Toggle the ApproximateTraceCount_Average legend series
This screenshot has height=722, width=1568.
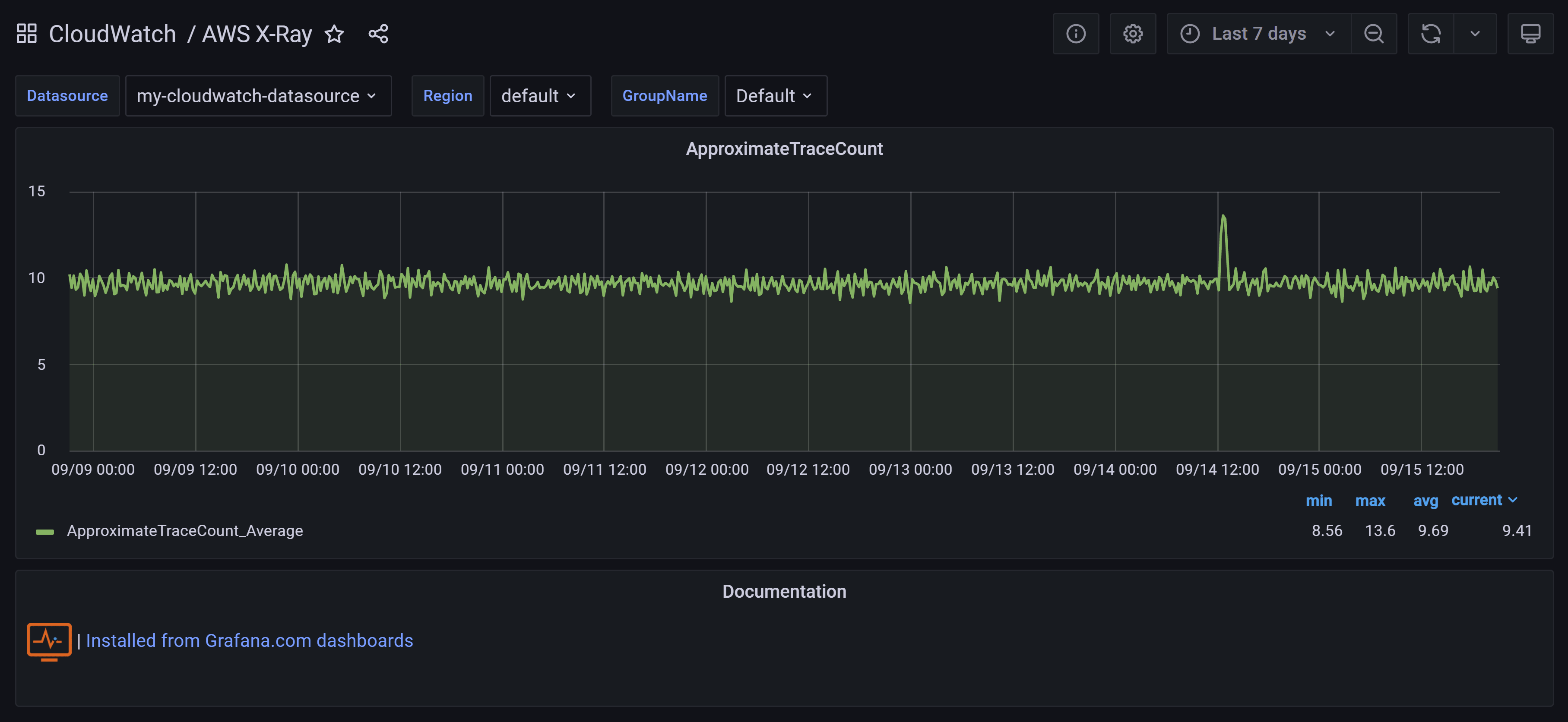pyautogui.click(x=184, y=530)
